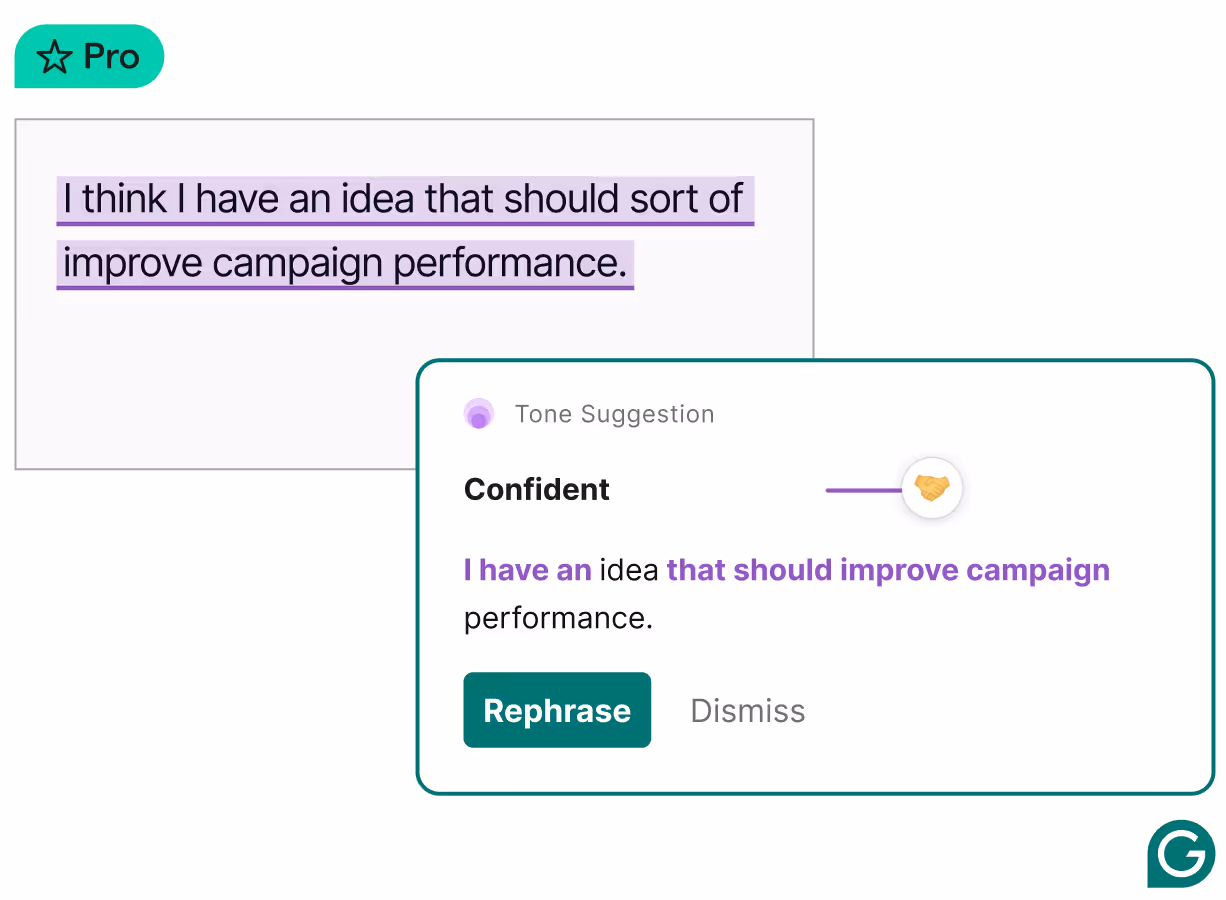Click purple suggestion text 'I have an'
The image size is (1226, 900).
pyautogui.click(x=528, y=570)
